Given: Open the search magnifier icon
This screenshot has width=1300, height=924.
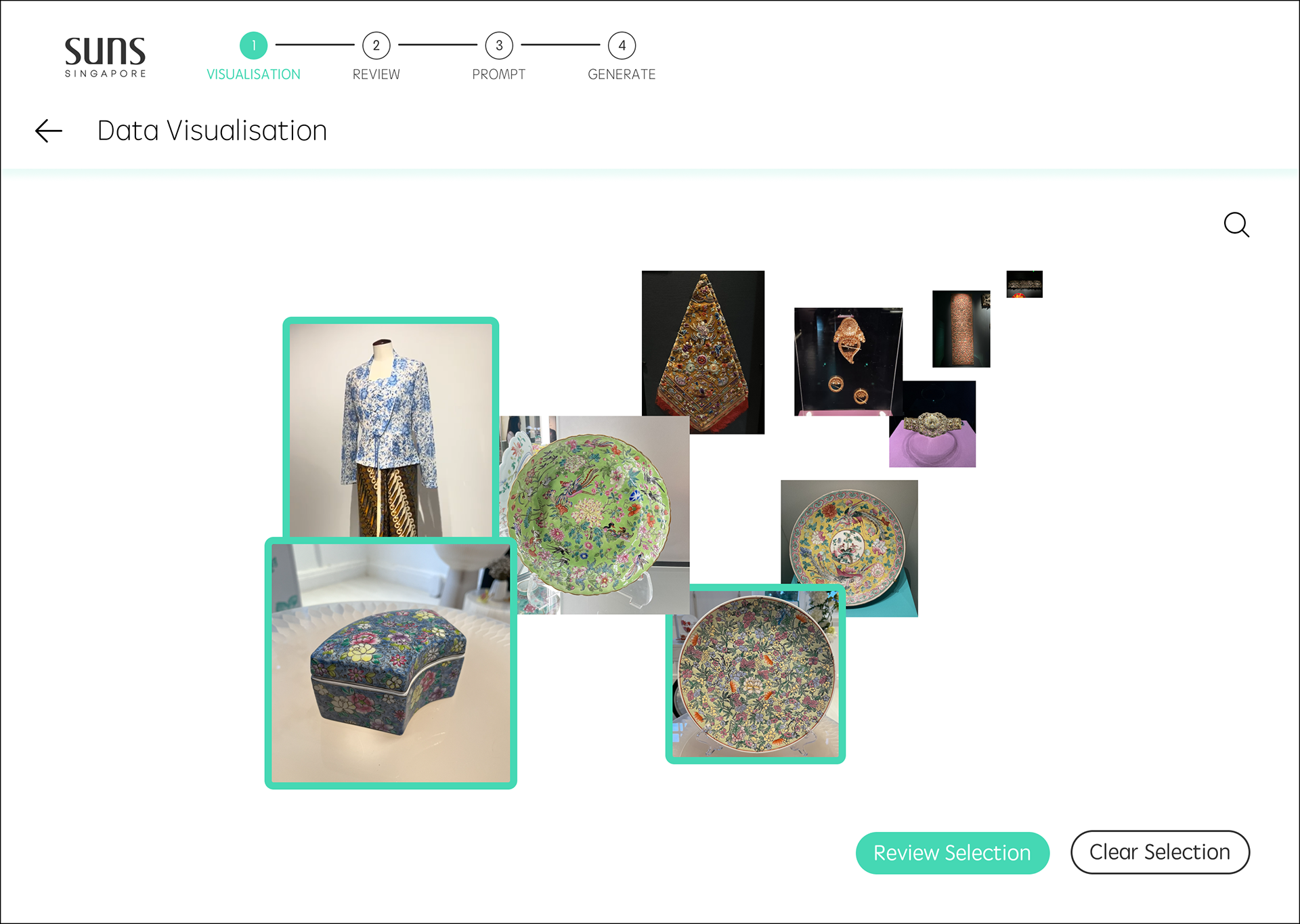Looking at the screenshot, I should click(1236, 225).
